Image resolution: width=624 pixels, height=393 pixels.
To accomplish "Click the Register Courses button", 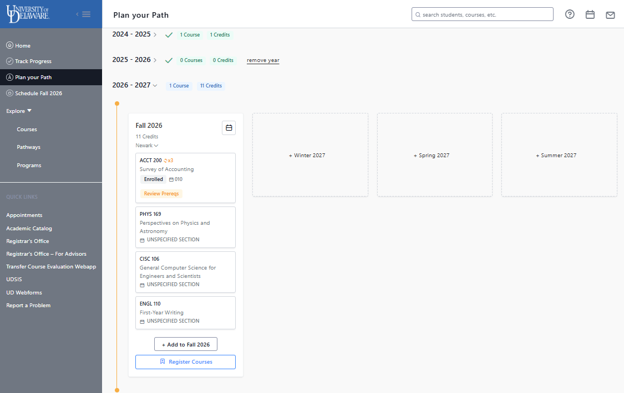I will (185, 362).
